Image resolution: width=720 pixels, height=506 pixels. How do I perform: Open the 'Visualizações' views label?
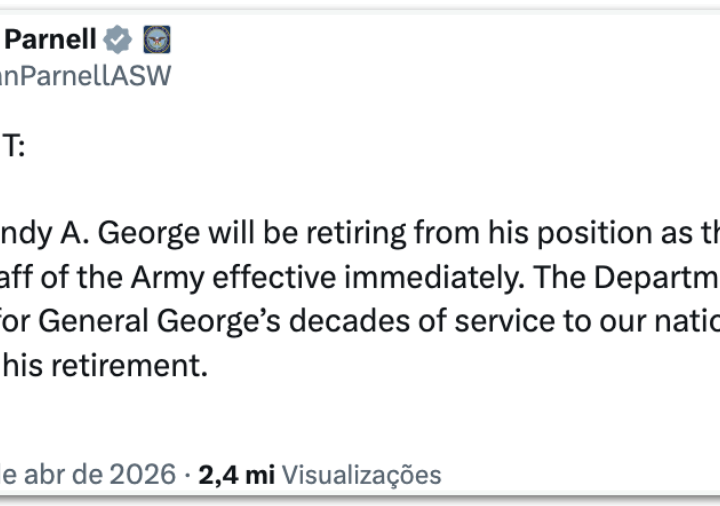coord(361,474)
